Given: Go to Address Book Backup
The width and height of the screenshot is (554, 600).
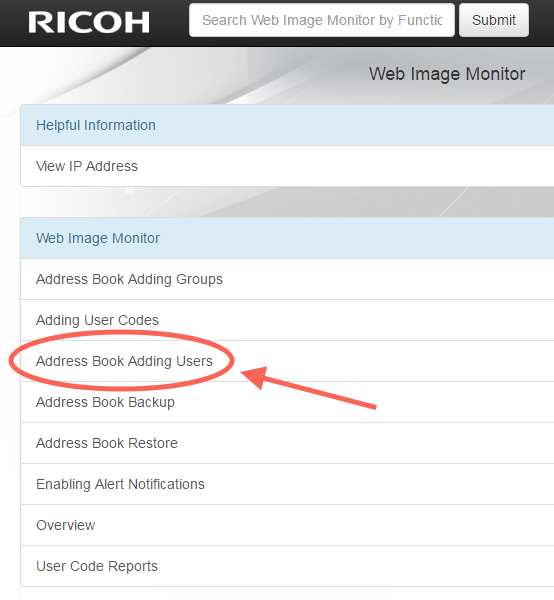Looking at the screenshot, I should pyautogui.click(x=287, y=402).
